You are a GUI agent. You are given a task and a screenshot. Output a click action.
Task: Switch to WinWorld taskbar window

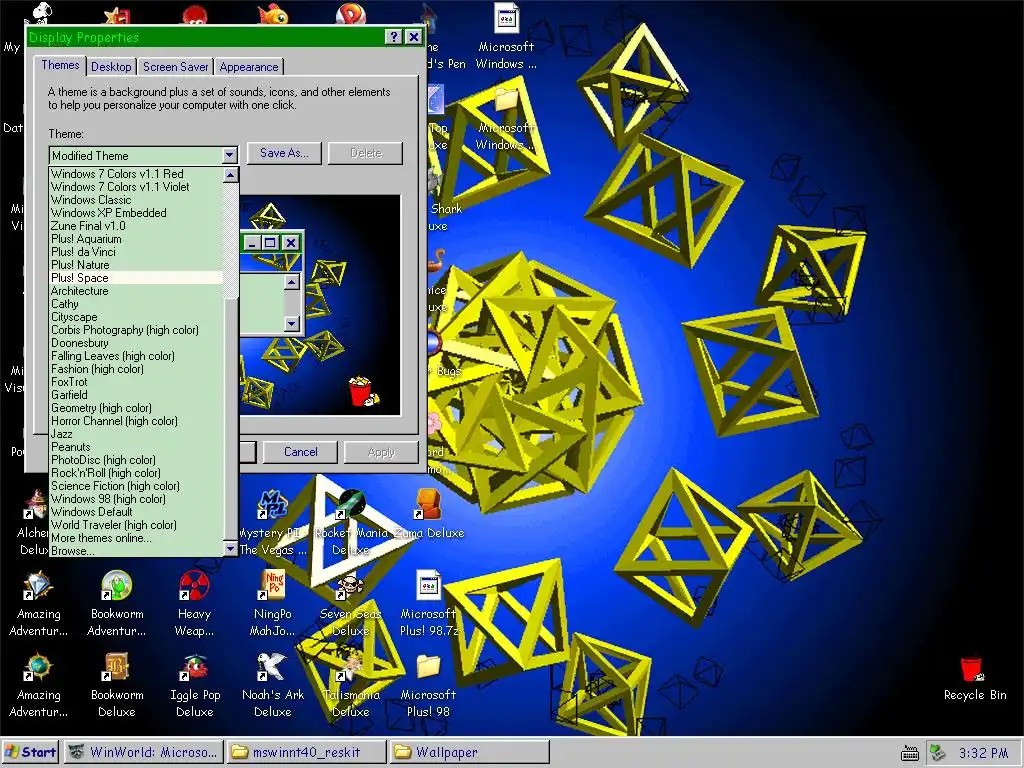(x=144, y=752)
